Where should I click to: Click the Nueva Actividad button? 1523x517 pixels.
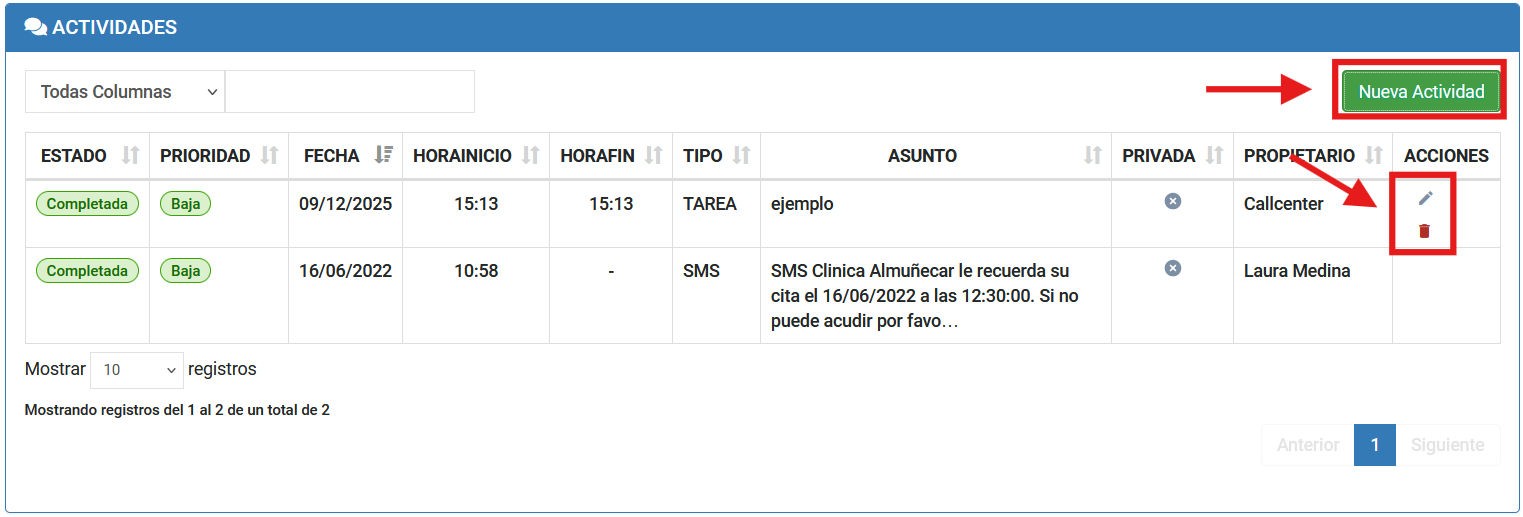click(1421, 91)
